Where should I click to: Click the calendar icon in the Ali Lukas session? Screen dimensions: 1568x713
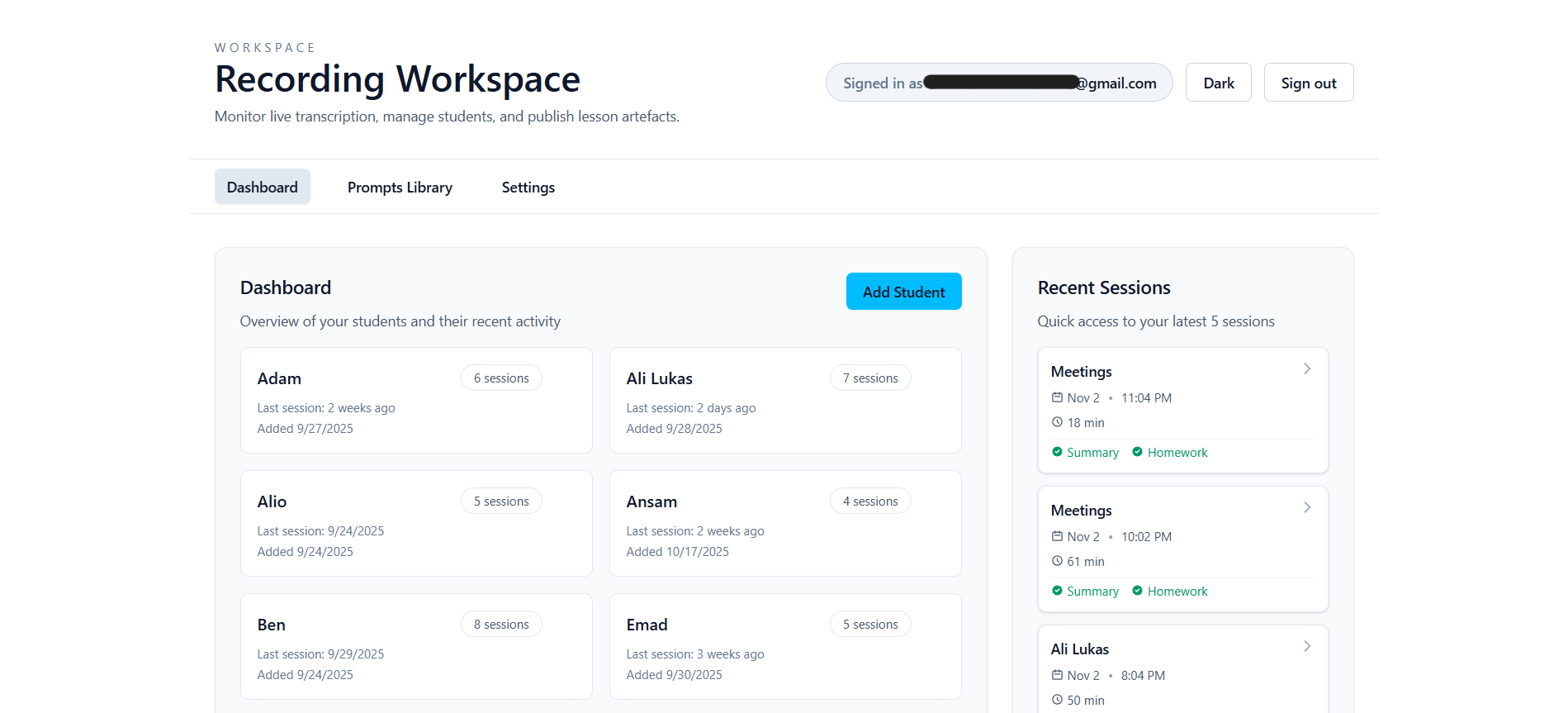[1057, 675]
